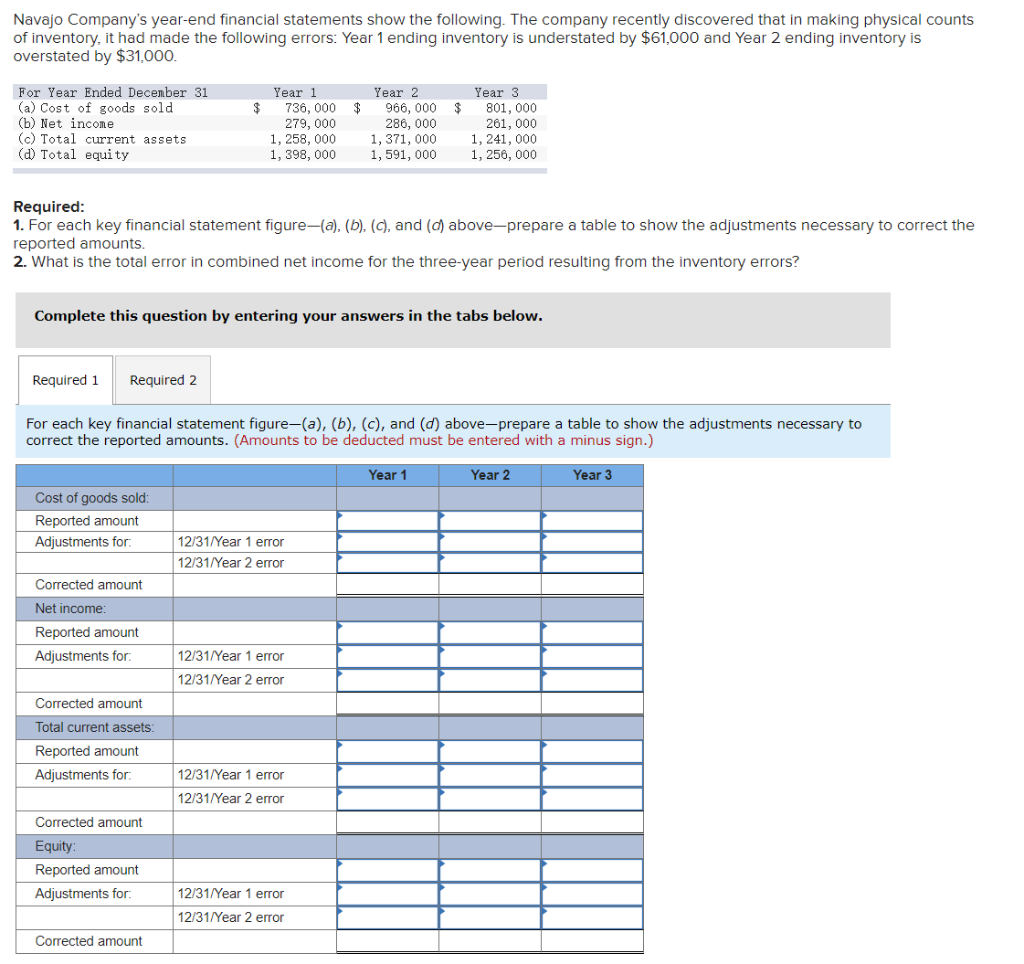This screenshot has height=964, width=1024.
Task: Select the Required 1 tab
Action: click(65, 380)
